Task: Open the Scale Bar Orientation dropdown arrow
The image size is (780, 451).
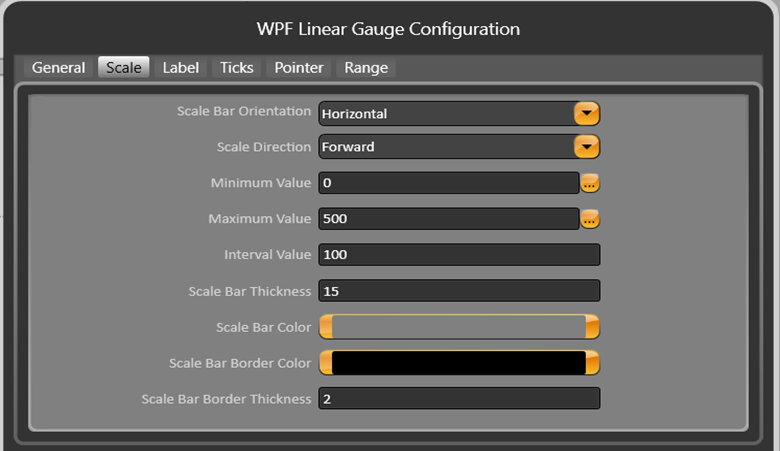Action: tap(586, 113)
